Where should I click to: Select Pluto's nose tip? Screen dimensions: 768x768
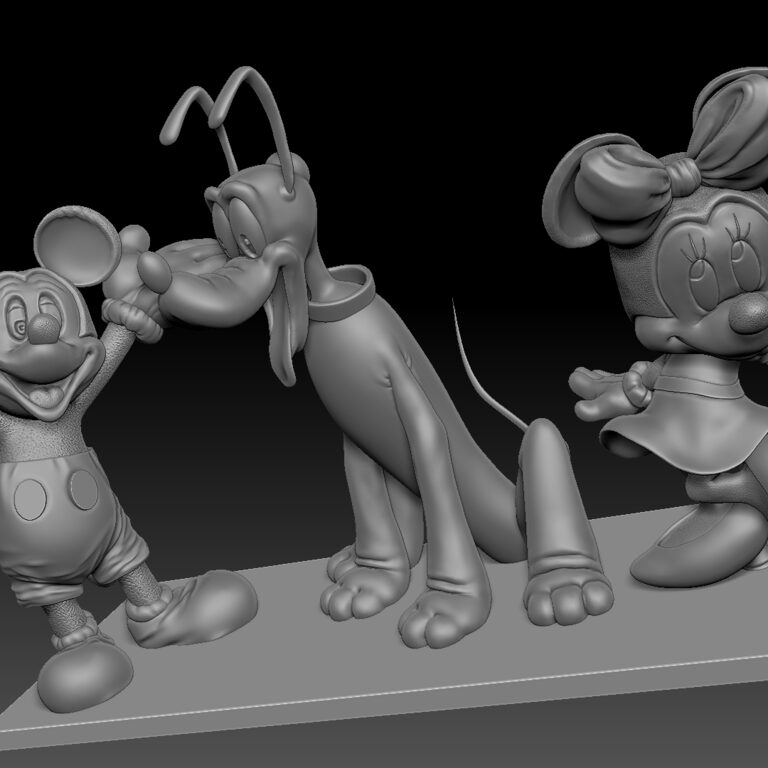[x=154, y=273]
